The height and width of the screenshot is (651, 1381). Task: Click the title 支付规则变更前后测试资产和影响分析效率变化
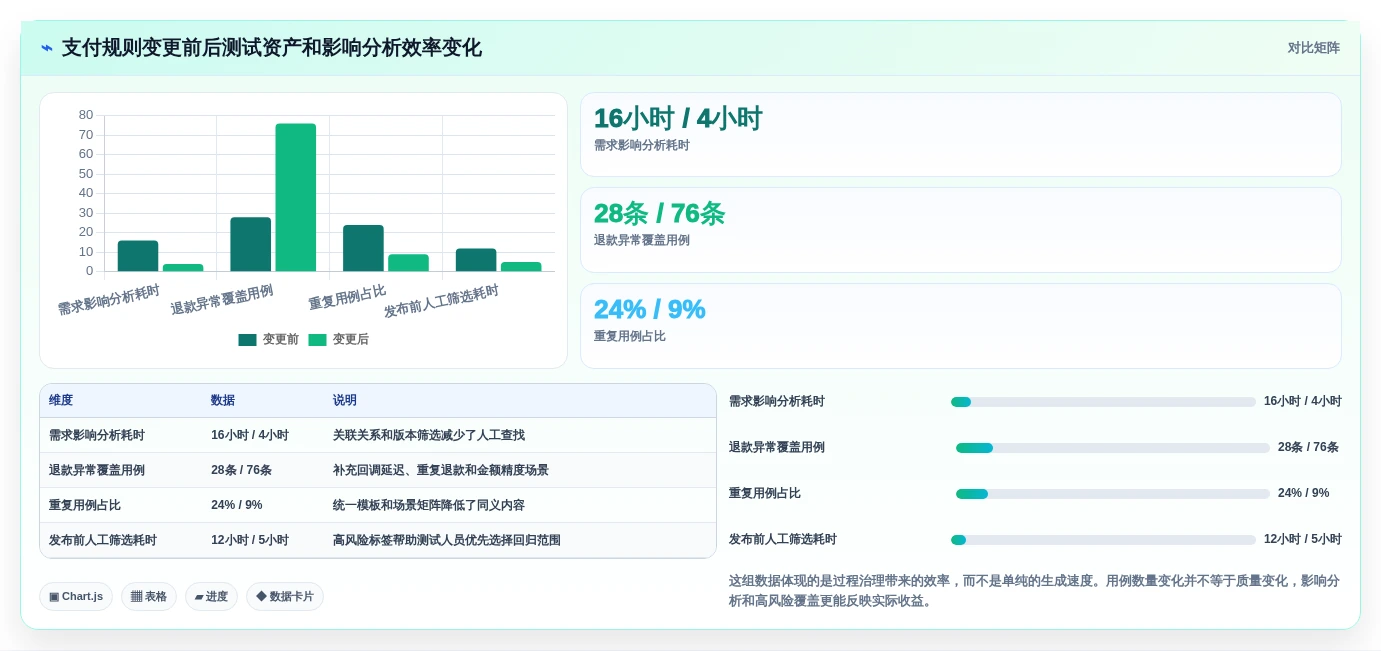click(272, 48)
